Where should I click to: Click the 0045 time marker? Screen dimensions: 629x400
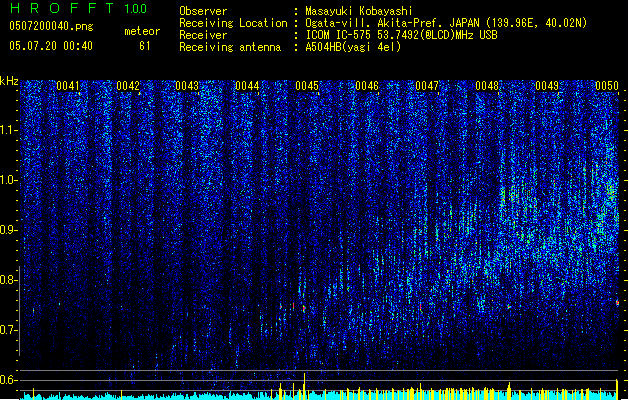[x=307, y=86]
